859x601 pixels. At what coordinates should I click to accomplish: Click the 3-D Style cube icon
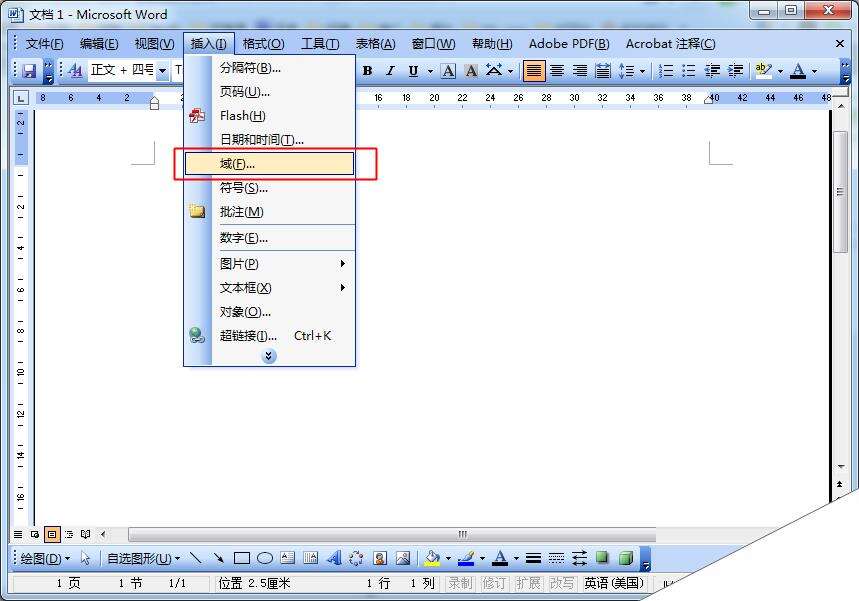[626, 558]
